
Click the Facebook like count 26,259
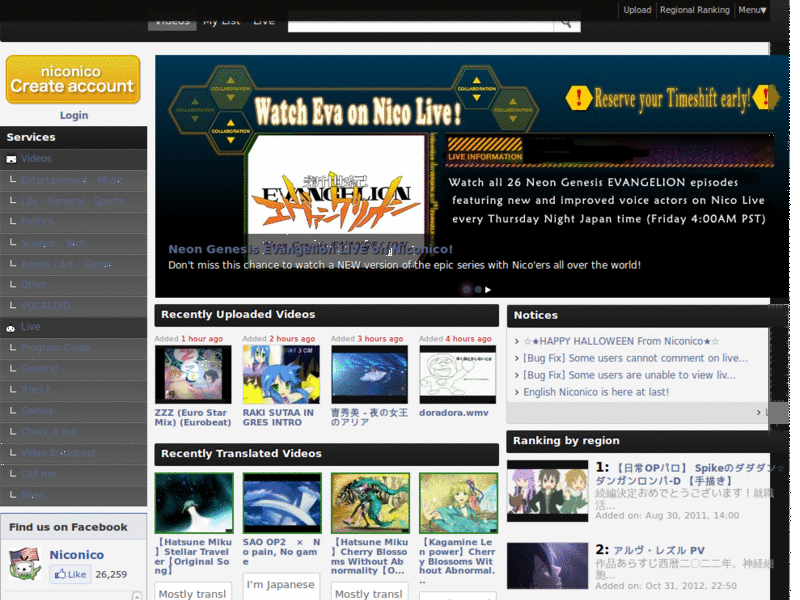[x=111, y=574]
